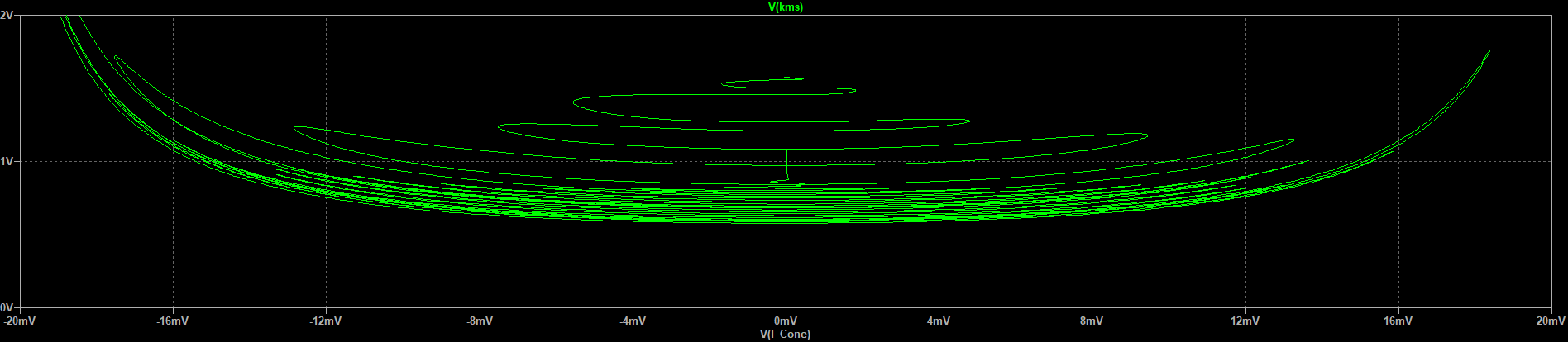
Task: Click the innermost small loop of the spiral trace
Action: pyautogui.click(x=782, y=79)
